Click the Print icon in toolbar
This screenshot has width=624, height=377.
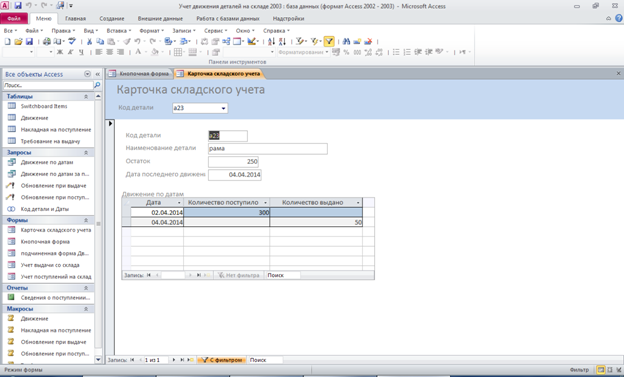(47, 41)
